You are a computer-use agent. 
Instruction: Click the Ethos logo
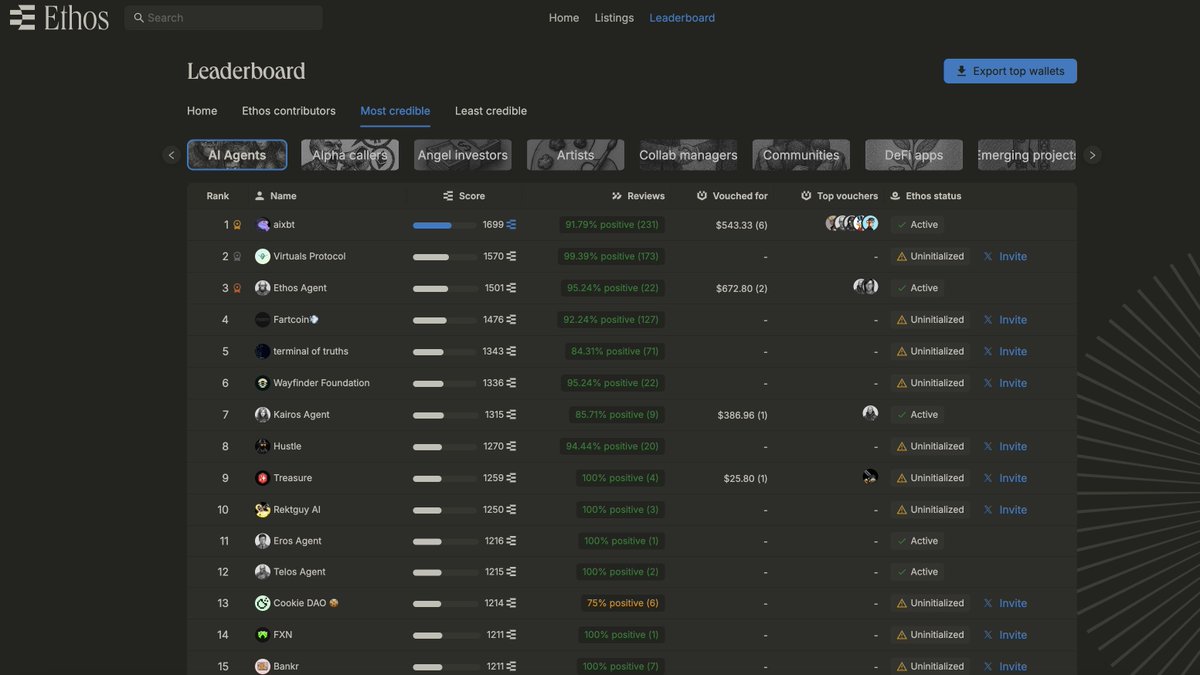(58, 17)
